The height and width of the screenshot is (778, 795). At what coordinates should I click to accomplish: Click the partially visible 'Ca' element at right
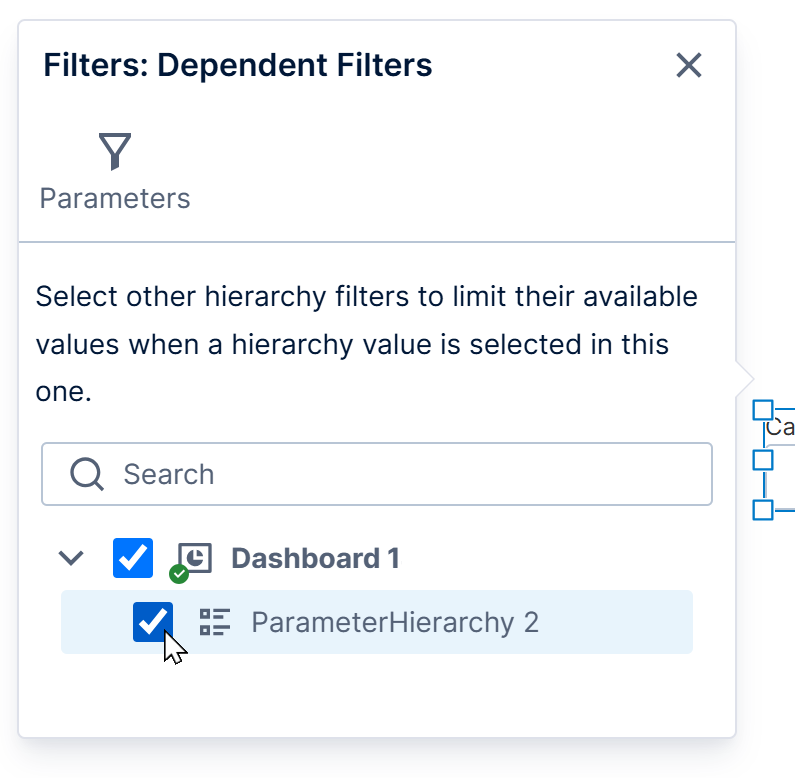click(780, 428)
